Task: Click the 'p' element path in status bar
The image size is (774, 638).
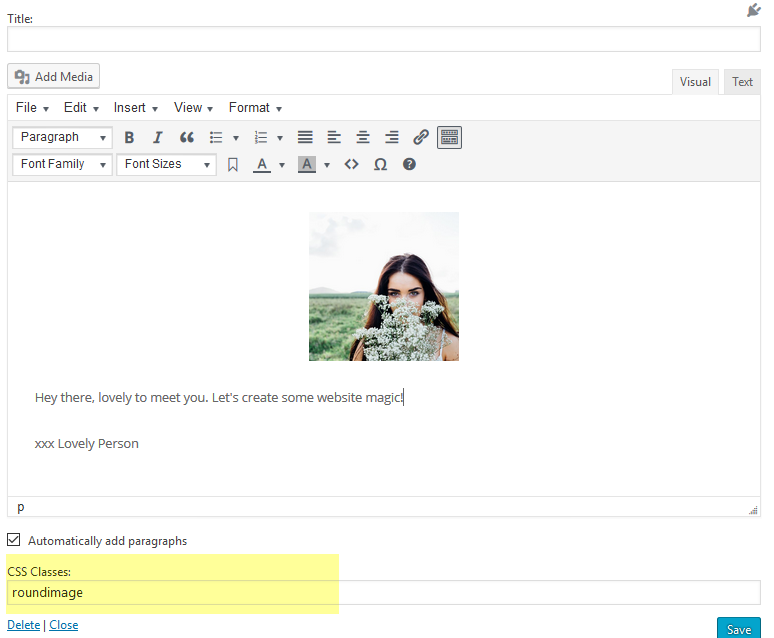Action: [x=21, y=507]
